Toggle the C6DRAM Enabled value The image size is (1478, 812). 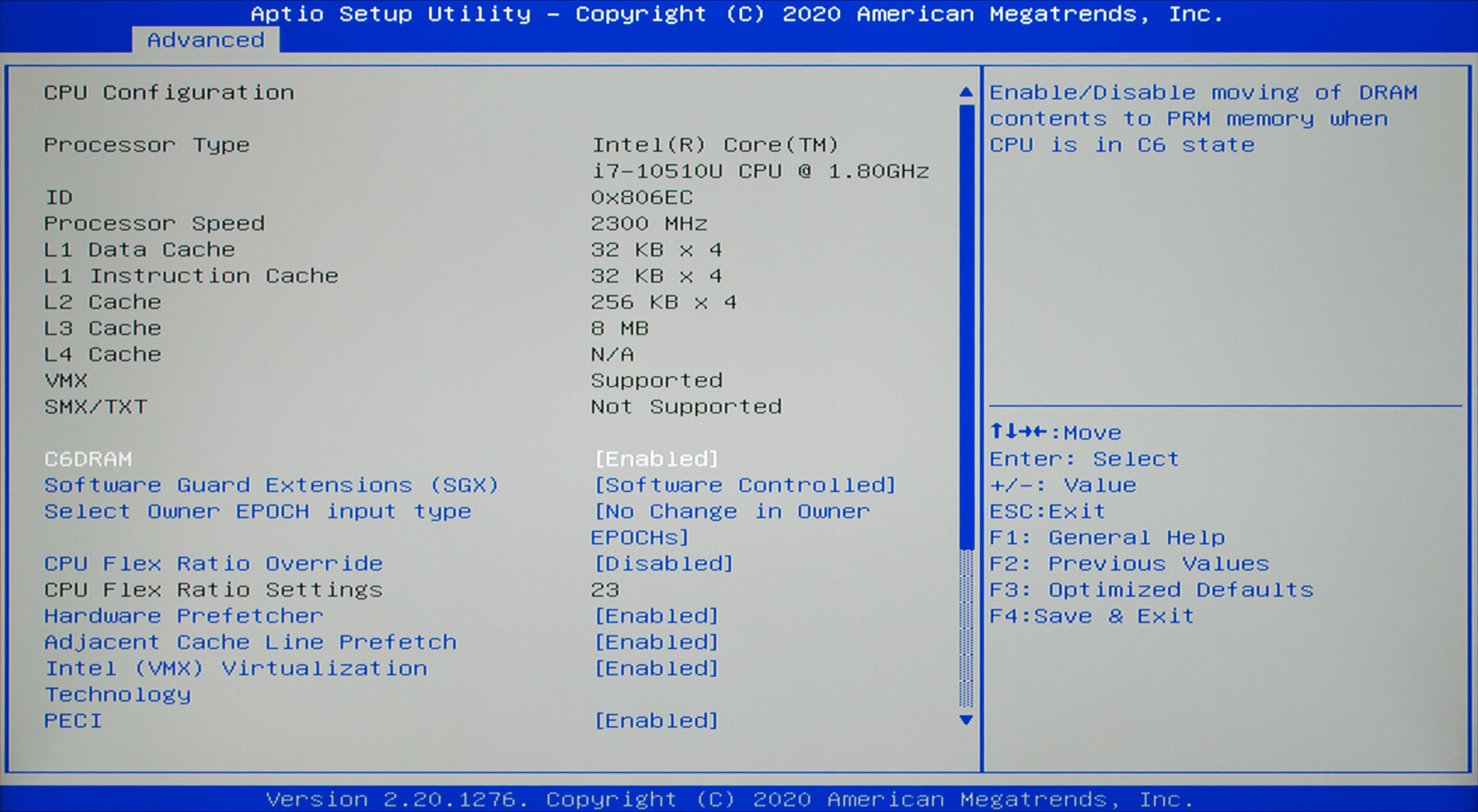coord(656,459)
